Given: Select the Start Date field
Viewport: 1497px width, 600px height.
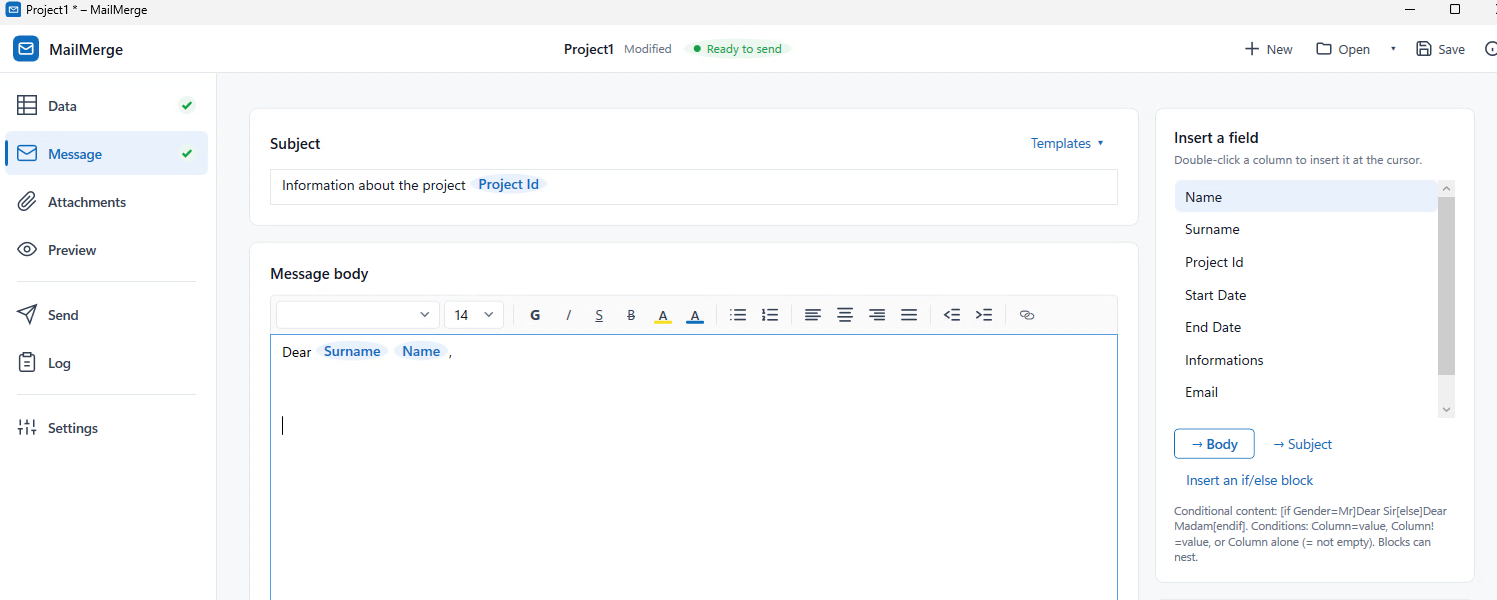Looking at the screenshot, I should (1306, 295).
